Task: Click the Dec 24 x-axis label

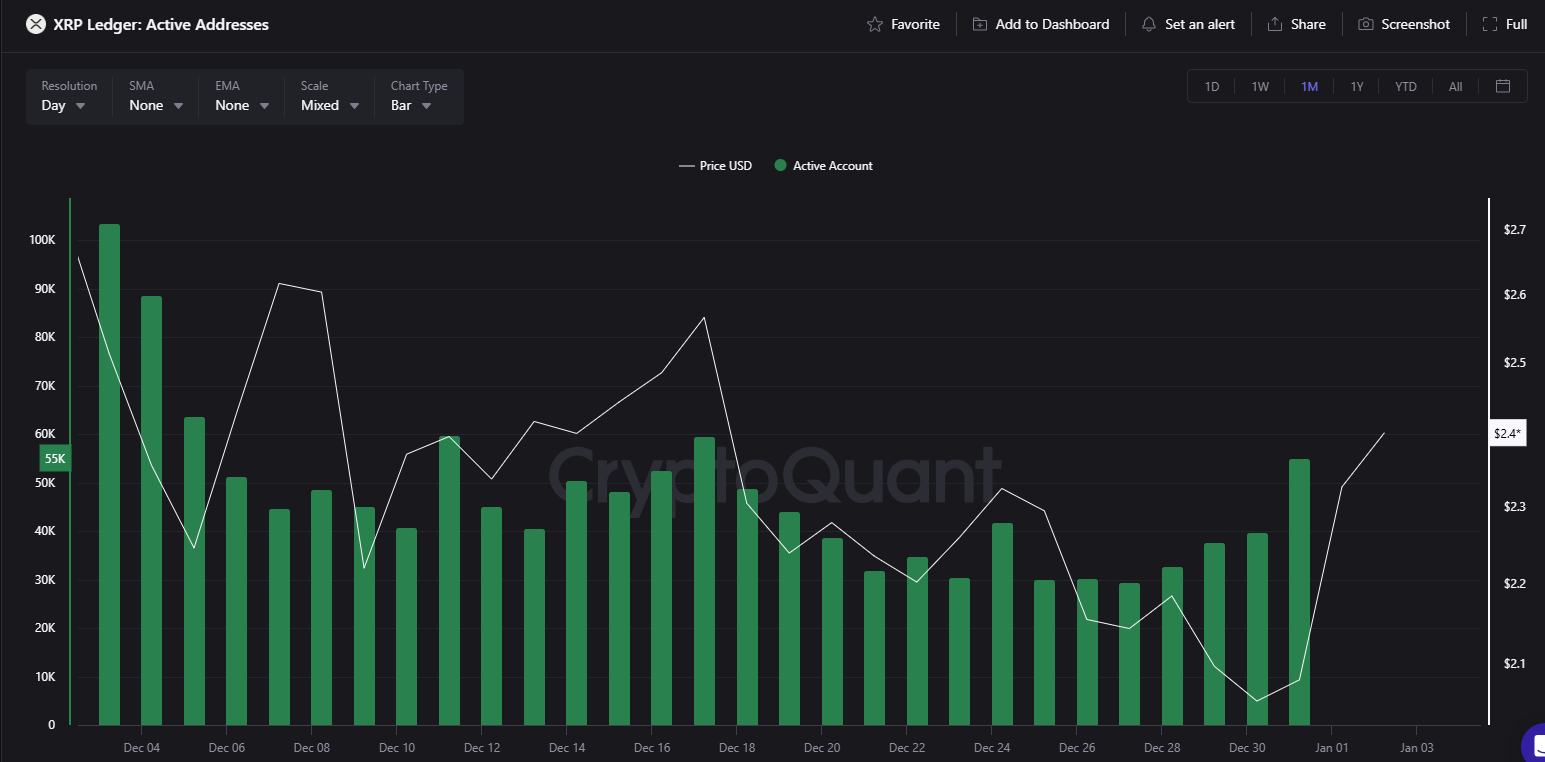Action: pos(992,748)
